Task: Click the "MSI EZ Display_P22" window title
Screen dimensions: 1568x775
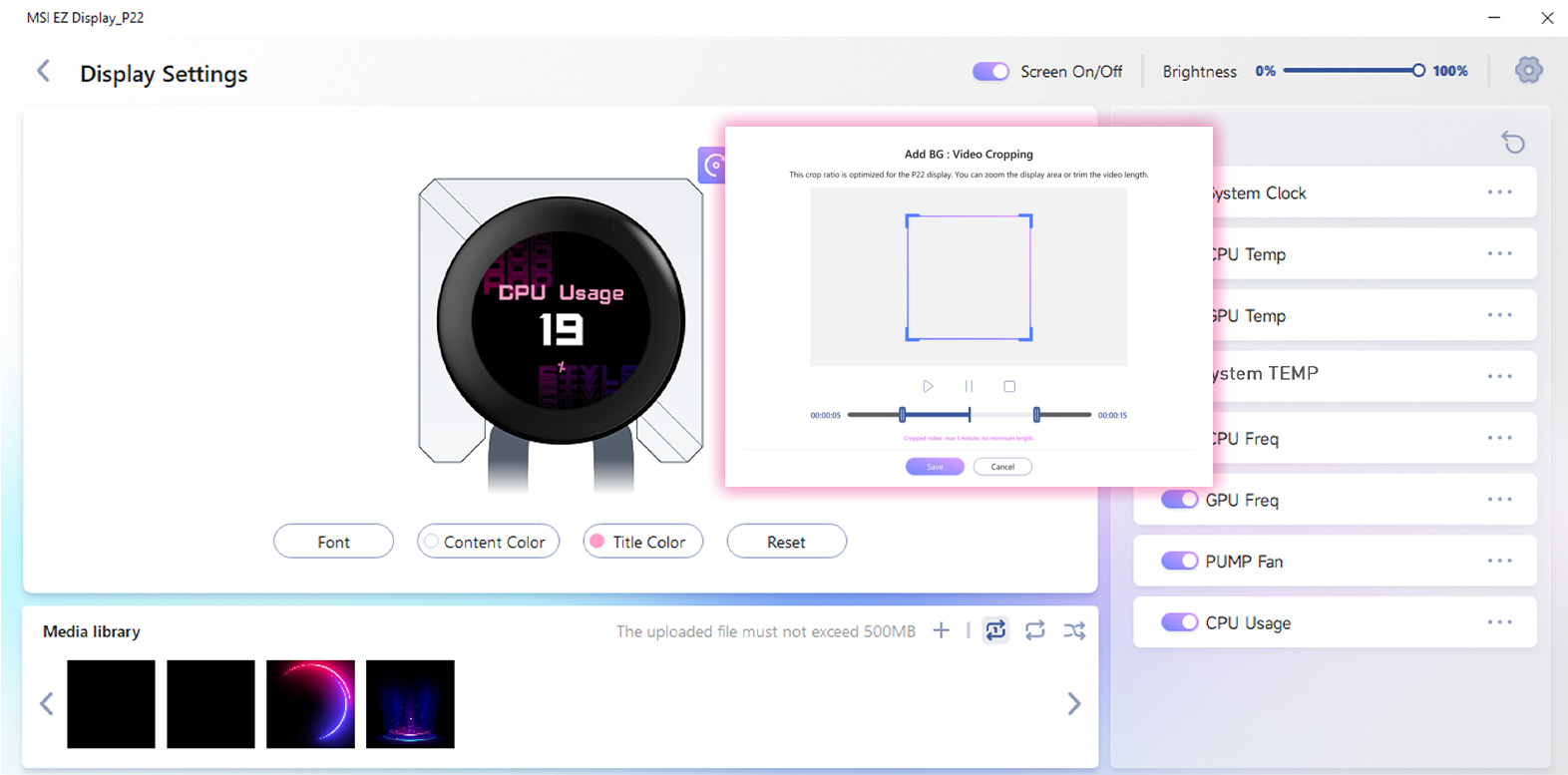Action: coord(85,18)
